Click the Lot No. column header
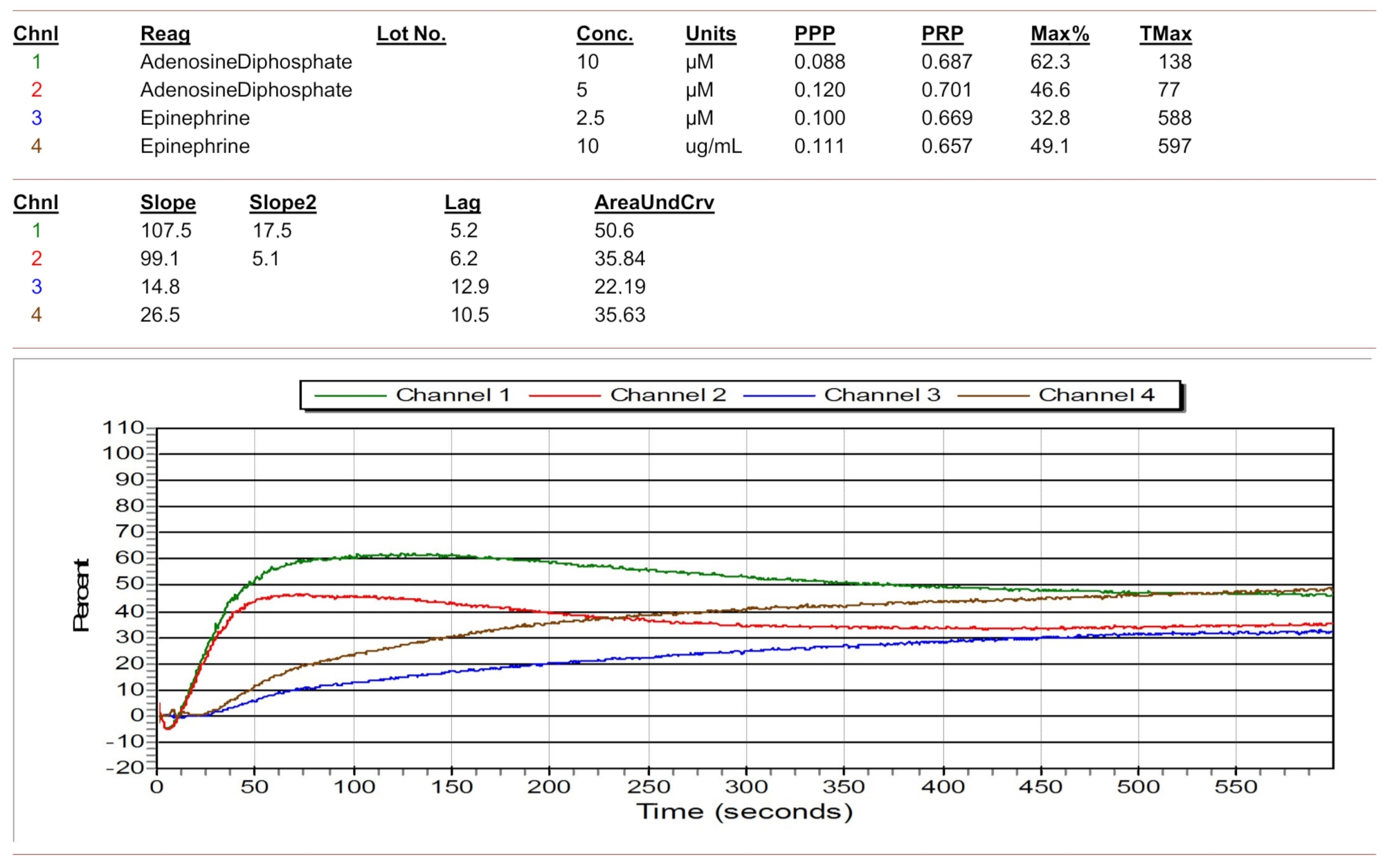This screenshot has height=868, width=1385. tap(411, 34)
